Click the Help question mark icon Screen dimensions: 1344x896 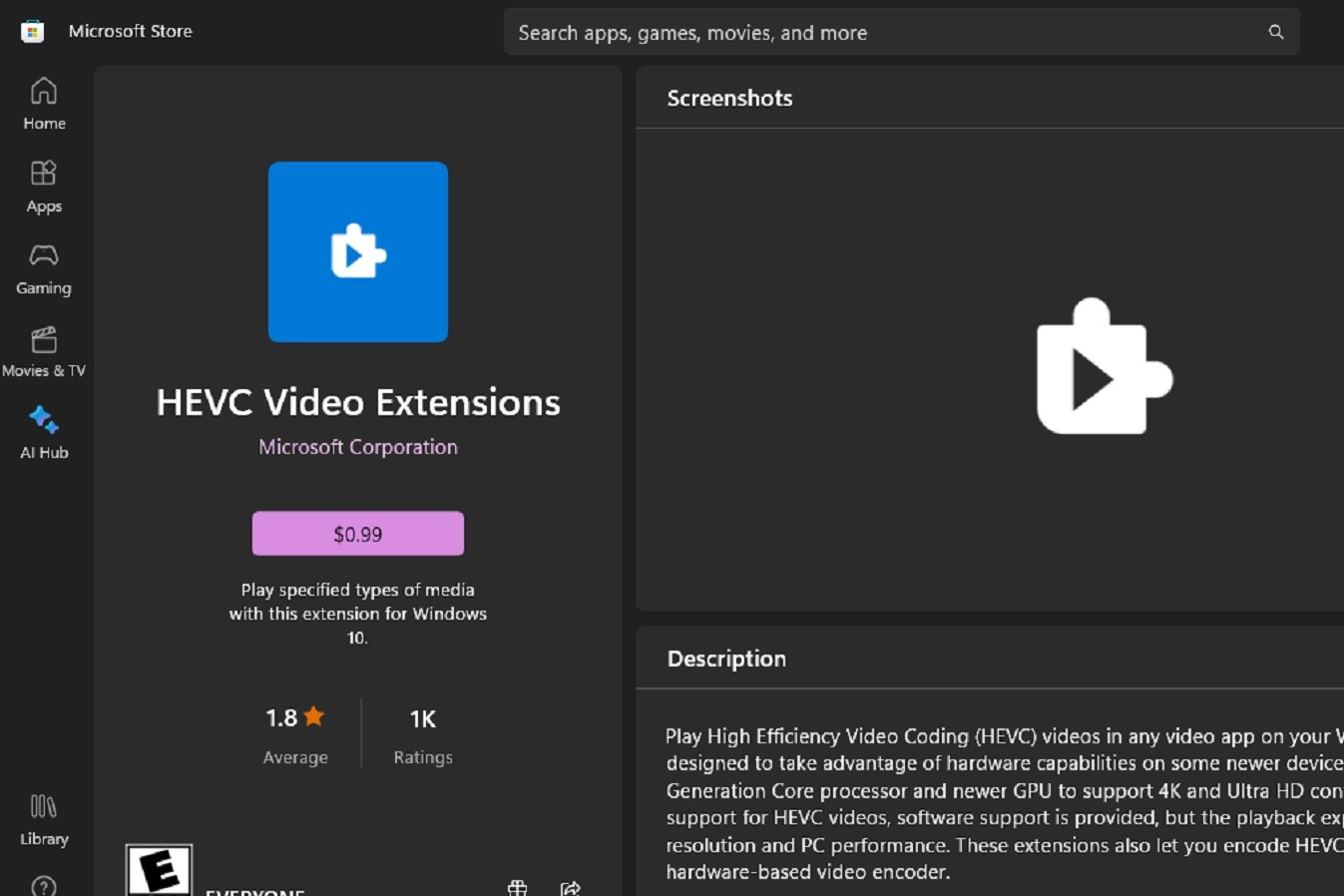tap(44, 886)
